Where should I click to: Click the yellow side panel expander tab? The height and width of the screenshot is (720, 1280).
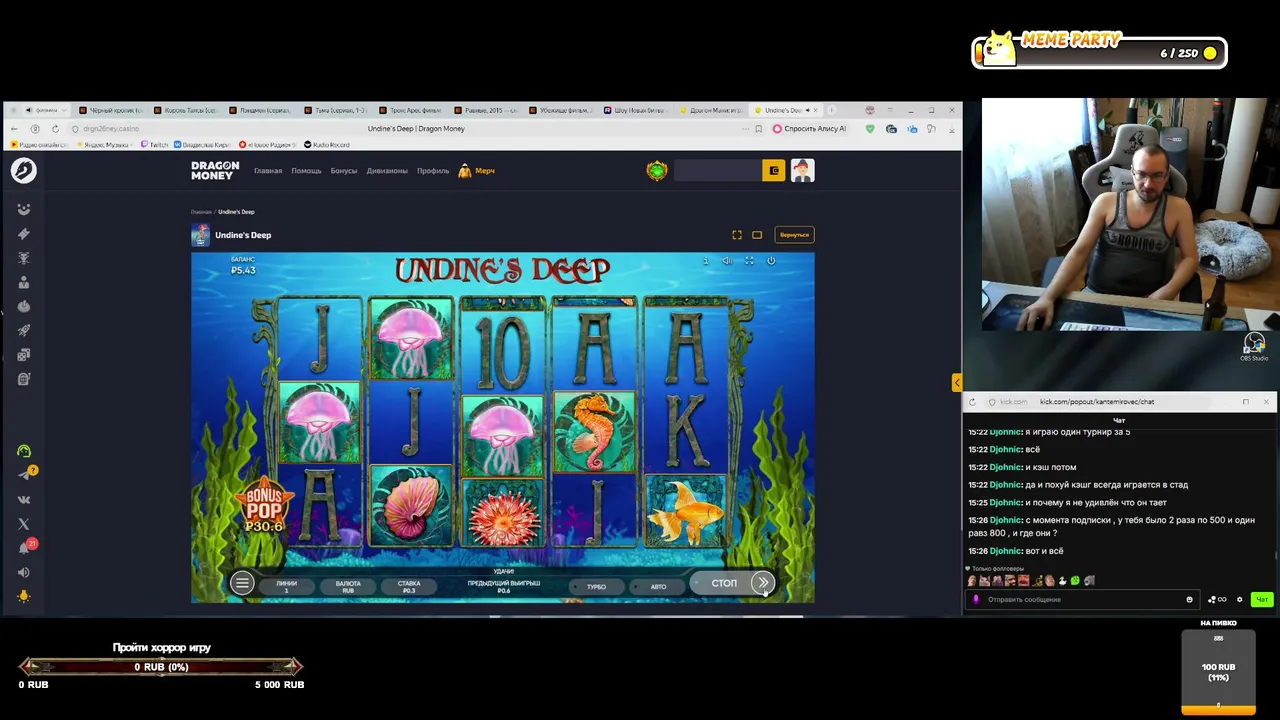[x=956, y=382]
